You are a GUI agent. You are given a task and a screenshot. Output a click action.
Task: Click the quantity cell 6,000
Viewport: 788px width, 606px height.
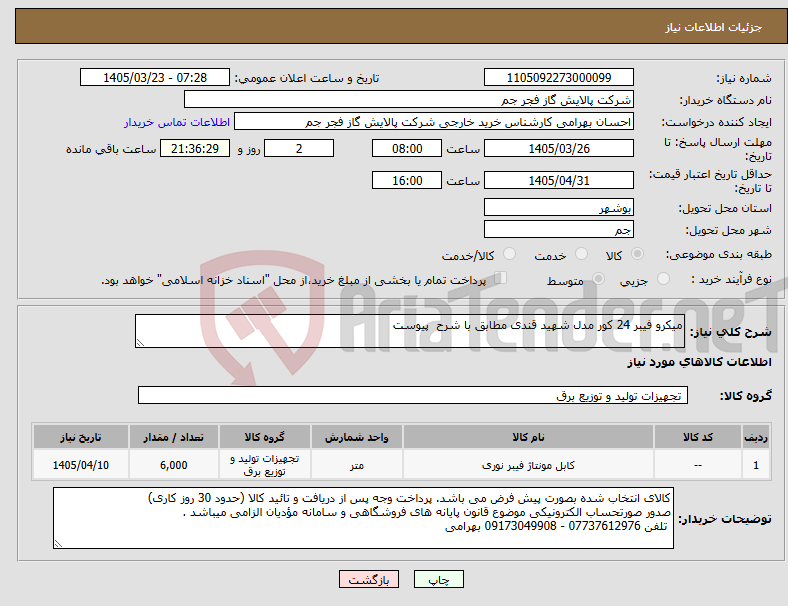click(x=173, y=465)
